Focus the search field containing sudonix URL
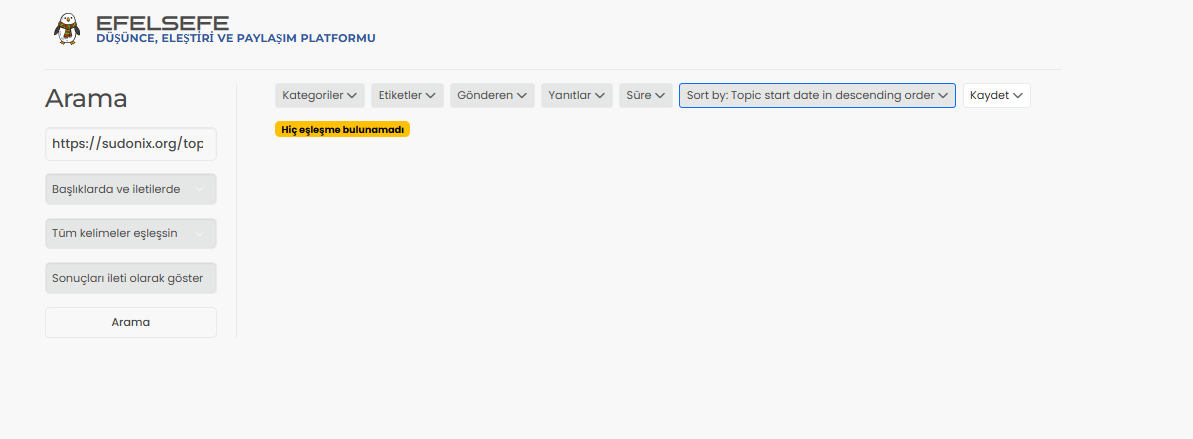Screen dimensions: 1193x439 tap(130, 144)
